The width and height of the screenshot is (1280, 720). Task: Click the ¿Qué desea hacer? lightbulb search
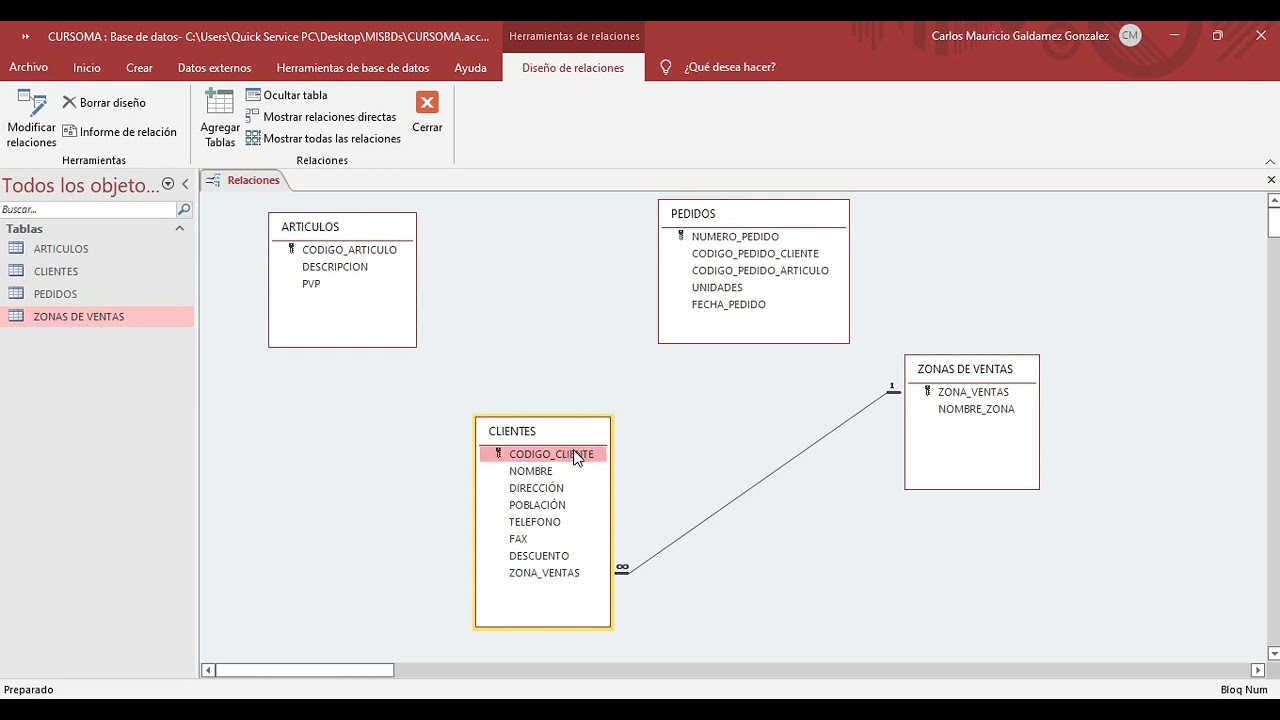(x=717, y=67)
